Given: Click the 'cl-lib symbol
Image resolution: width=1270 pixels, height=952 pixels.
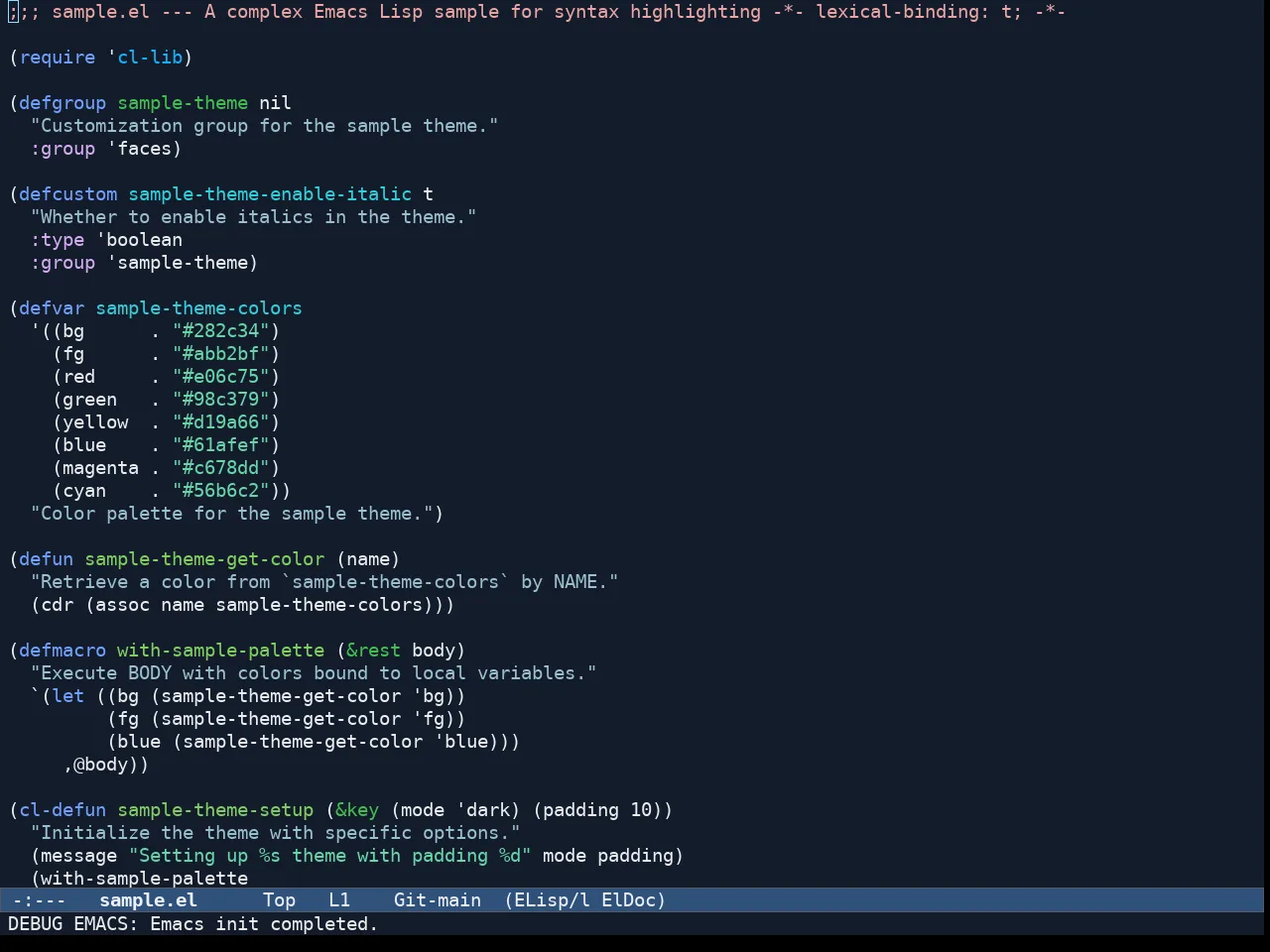Looking at the screenshot, I should tap(145, 58).
